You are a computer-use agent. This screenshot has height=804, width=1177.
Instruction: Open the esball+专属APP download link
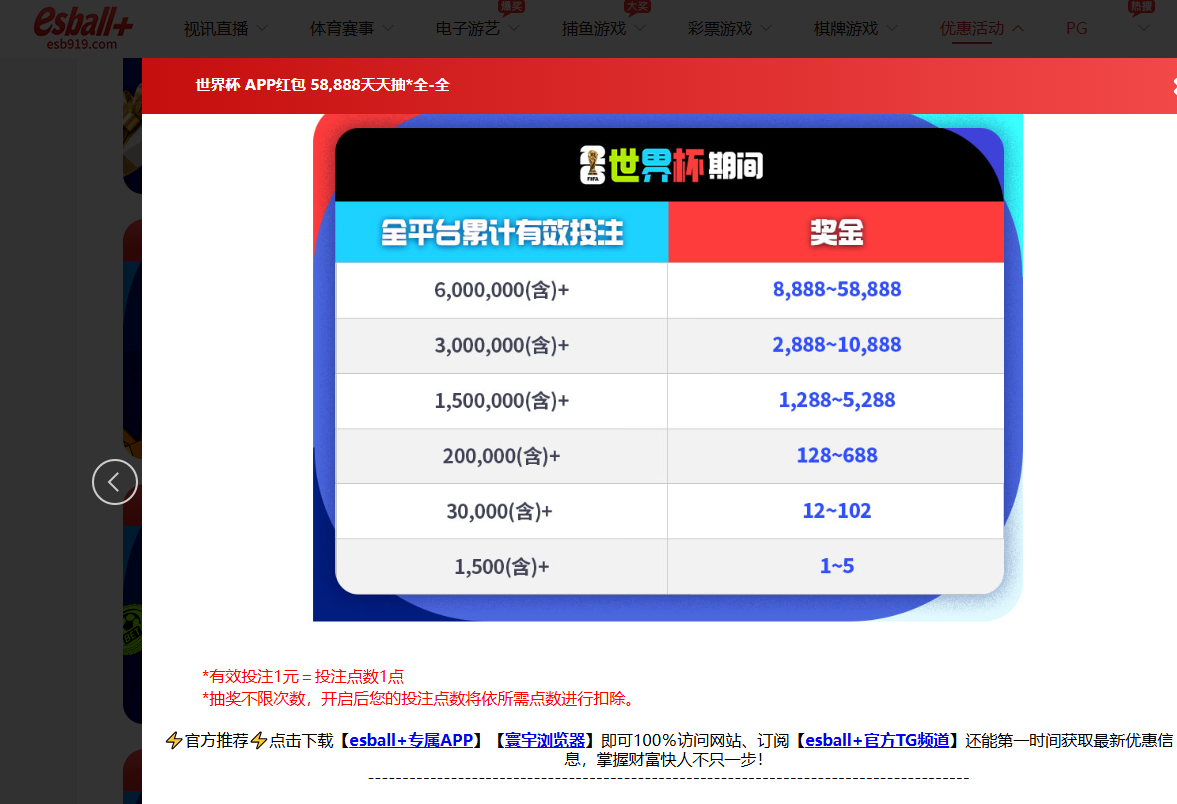tap(411, 740)
